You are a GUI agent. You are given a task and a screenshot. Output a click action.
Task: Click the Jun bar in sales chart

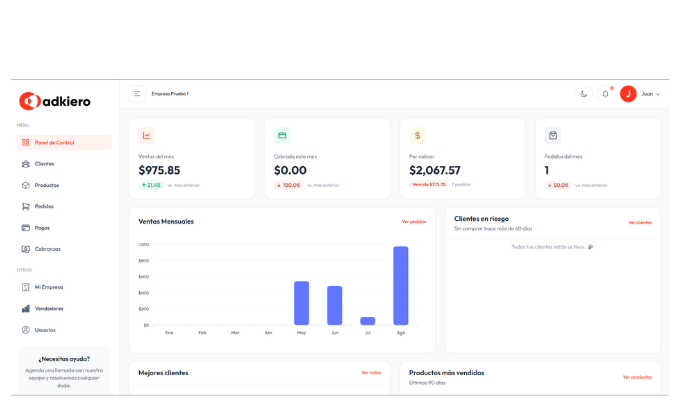[x=334, y=305]
